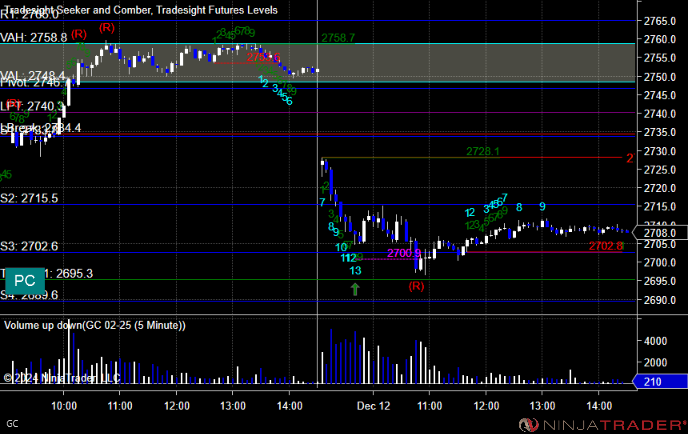The image size is (688, 434).
Task: Click the red 2 marker at 2728.1 line end
Action: pos(630,158)
